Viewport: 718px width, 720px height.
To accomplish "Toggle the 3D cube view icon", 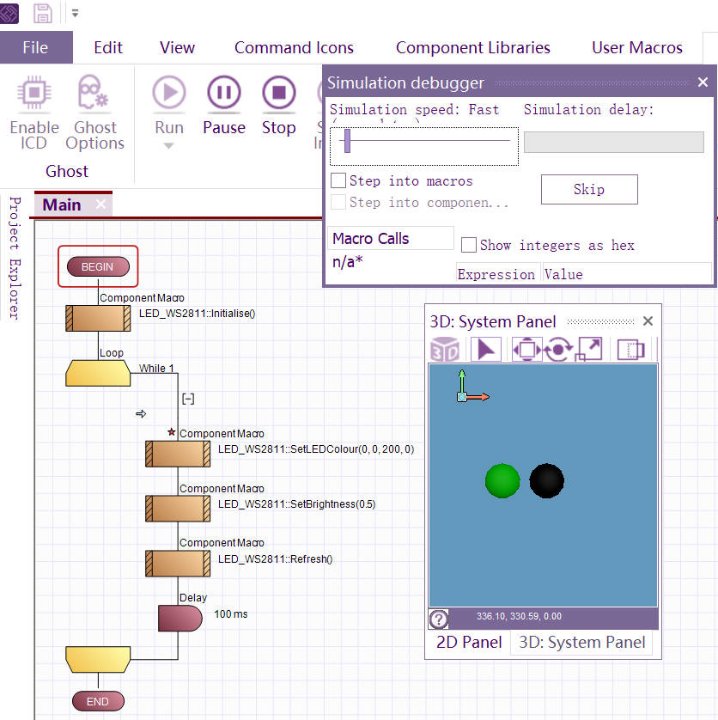I will tap(445, 349).
